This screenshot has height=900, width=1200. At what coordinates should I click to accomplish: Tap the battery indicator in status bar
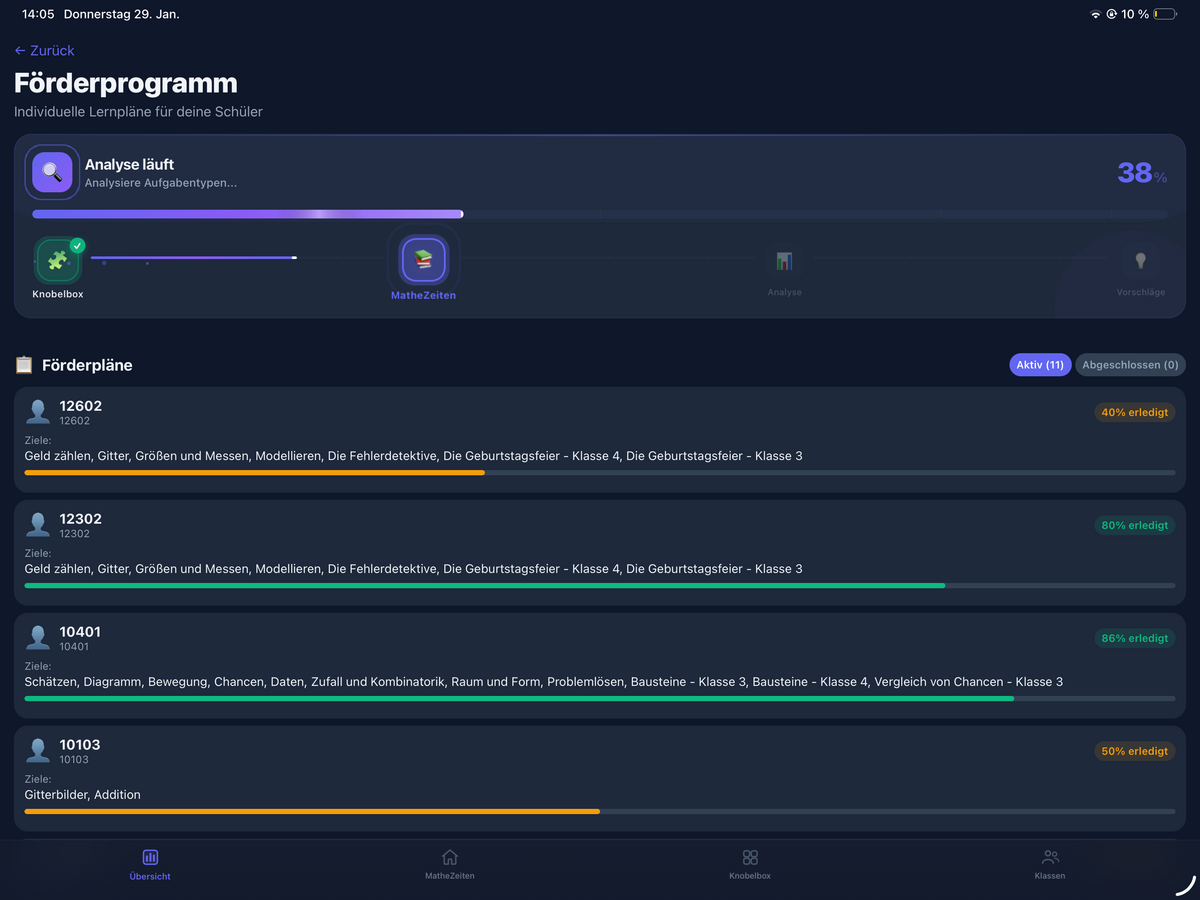point(1165,15)
